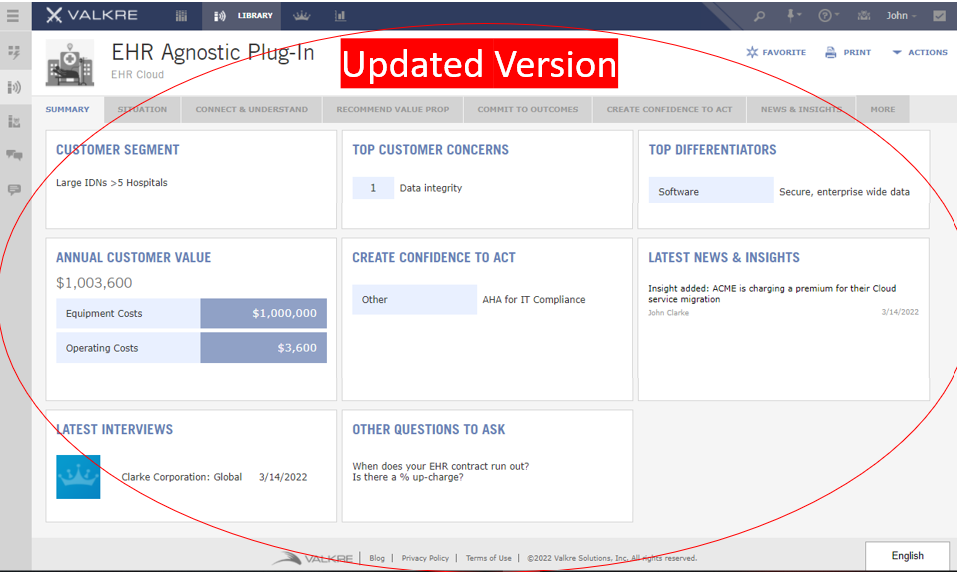Open Create Confidence to Act tab

coord(669,109)
